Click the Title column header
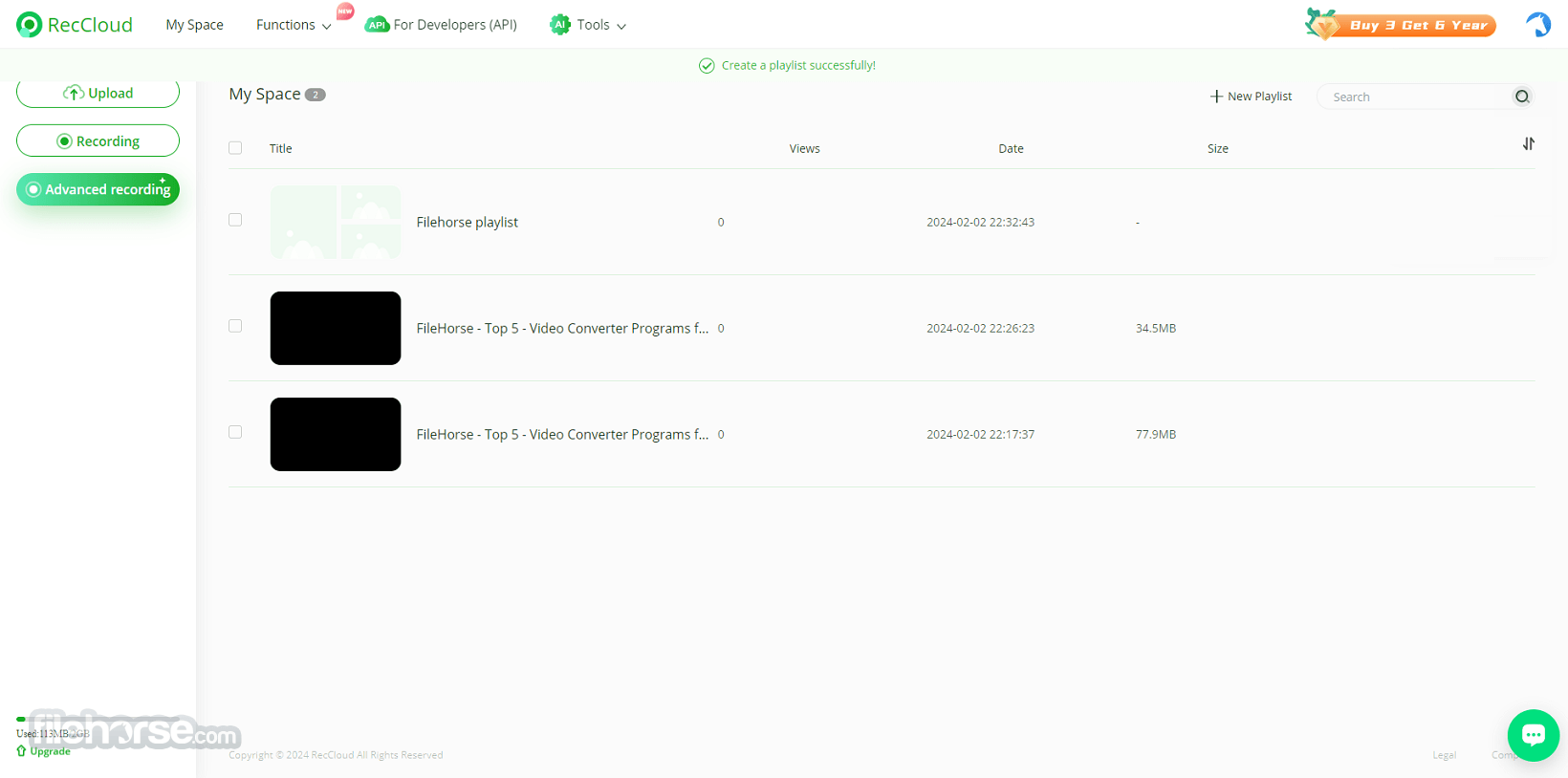1568x778 pixels. pos(281,148)
